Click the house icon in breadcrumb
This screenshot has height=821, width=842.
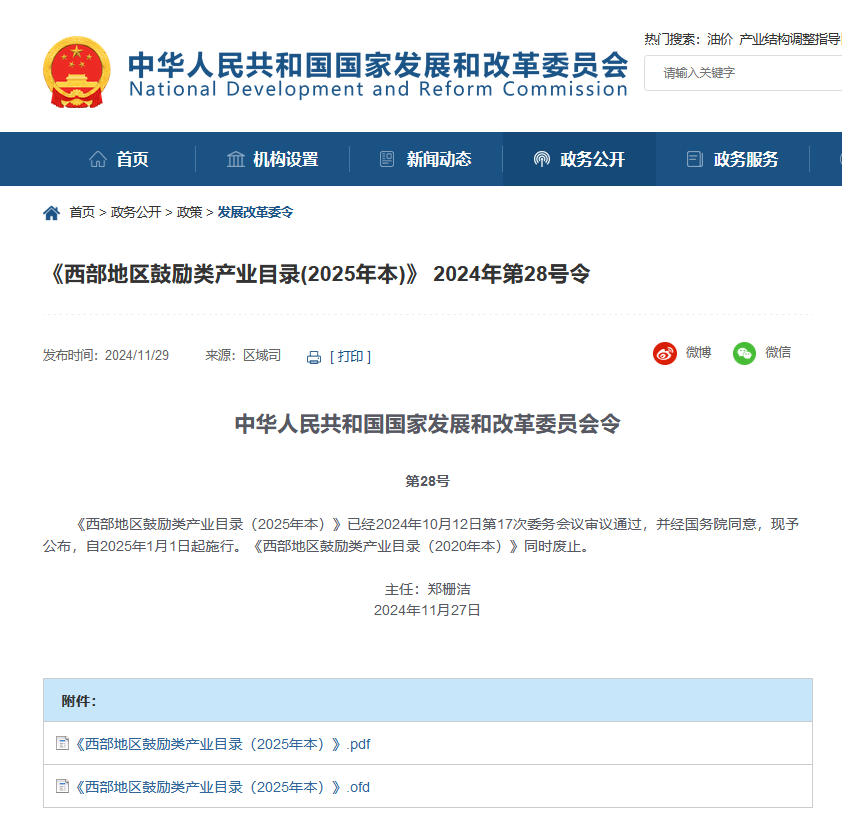tap(52, 213)
